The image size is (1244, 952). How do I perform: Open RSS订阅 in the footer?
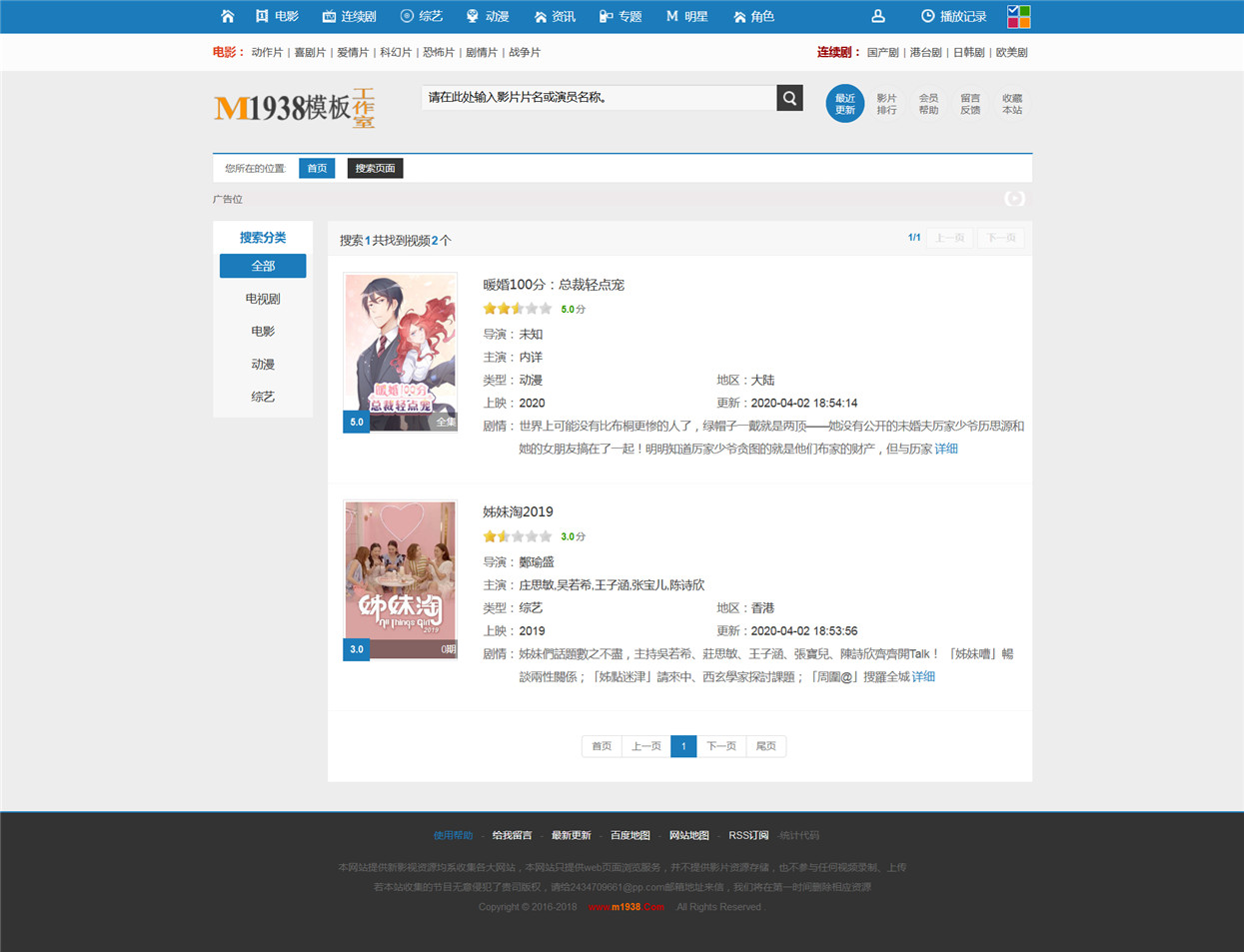click(748, 835)
